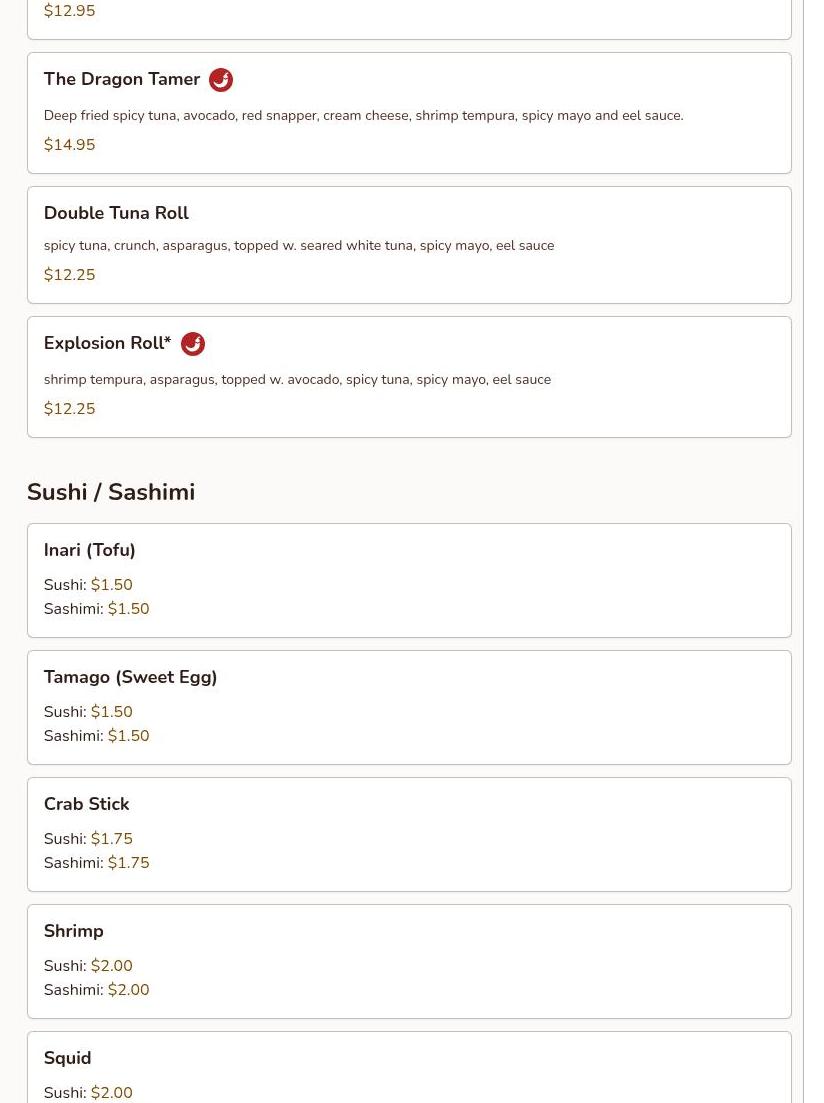The height and width of the screenshot is (1103, 824).
Task: Click the Crab Stick Sushi $1.75 price
Action: (x=111, y=839)
